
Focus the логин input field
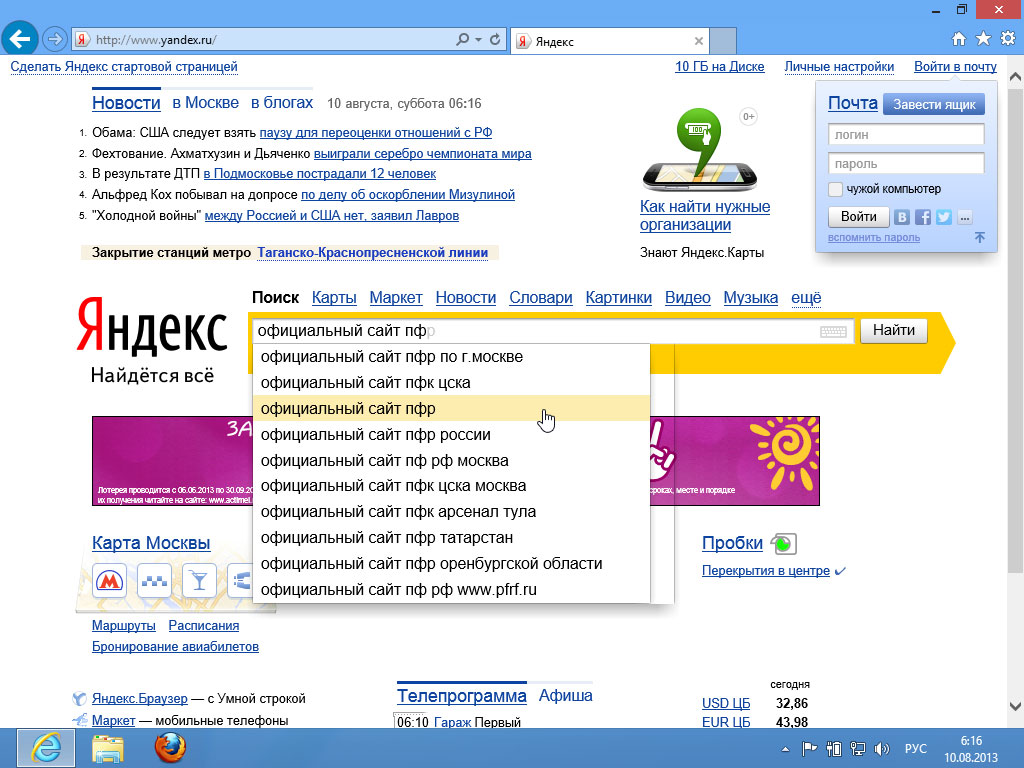click(906, 135)
